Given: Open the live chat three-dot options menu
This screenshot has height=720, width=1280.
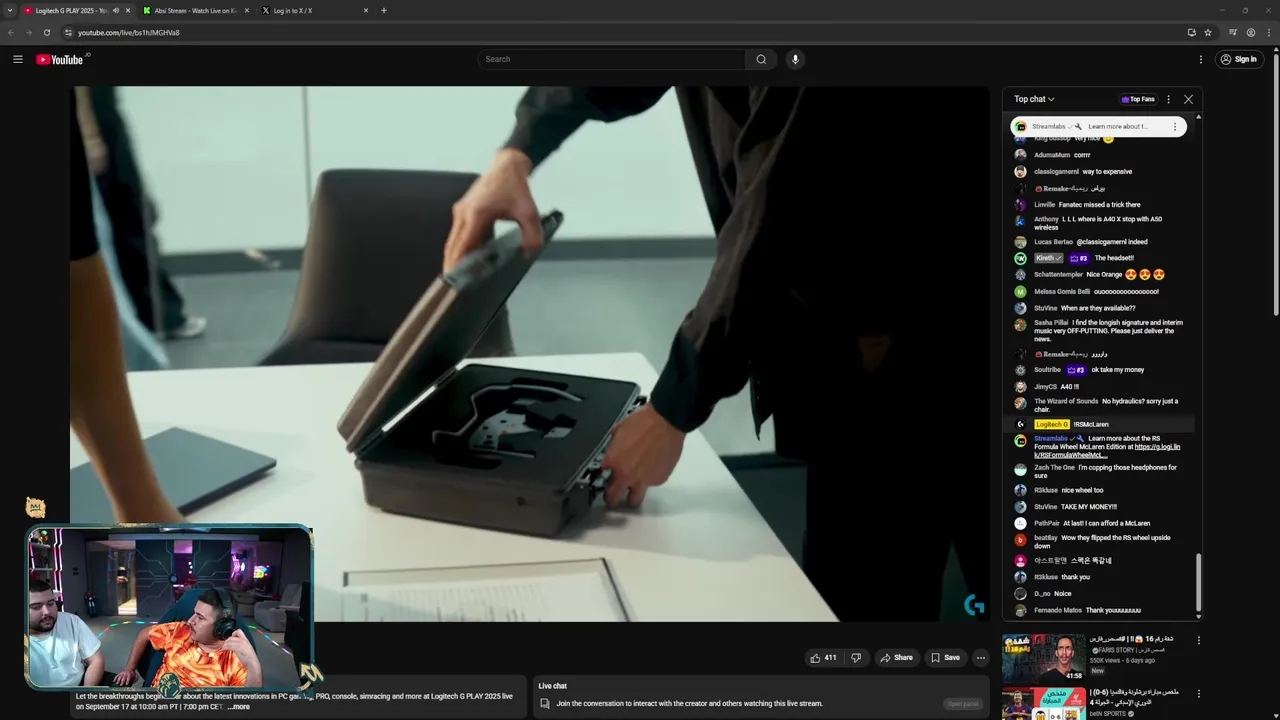Looking at the screenshot, I should [x=1168, y=99].
